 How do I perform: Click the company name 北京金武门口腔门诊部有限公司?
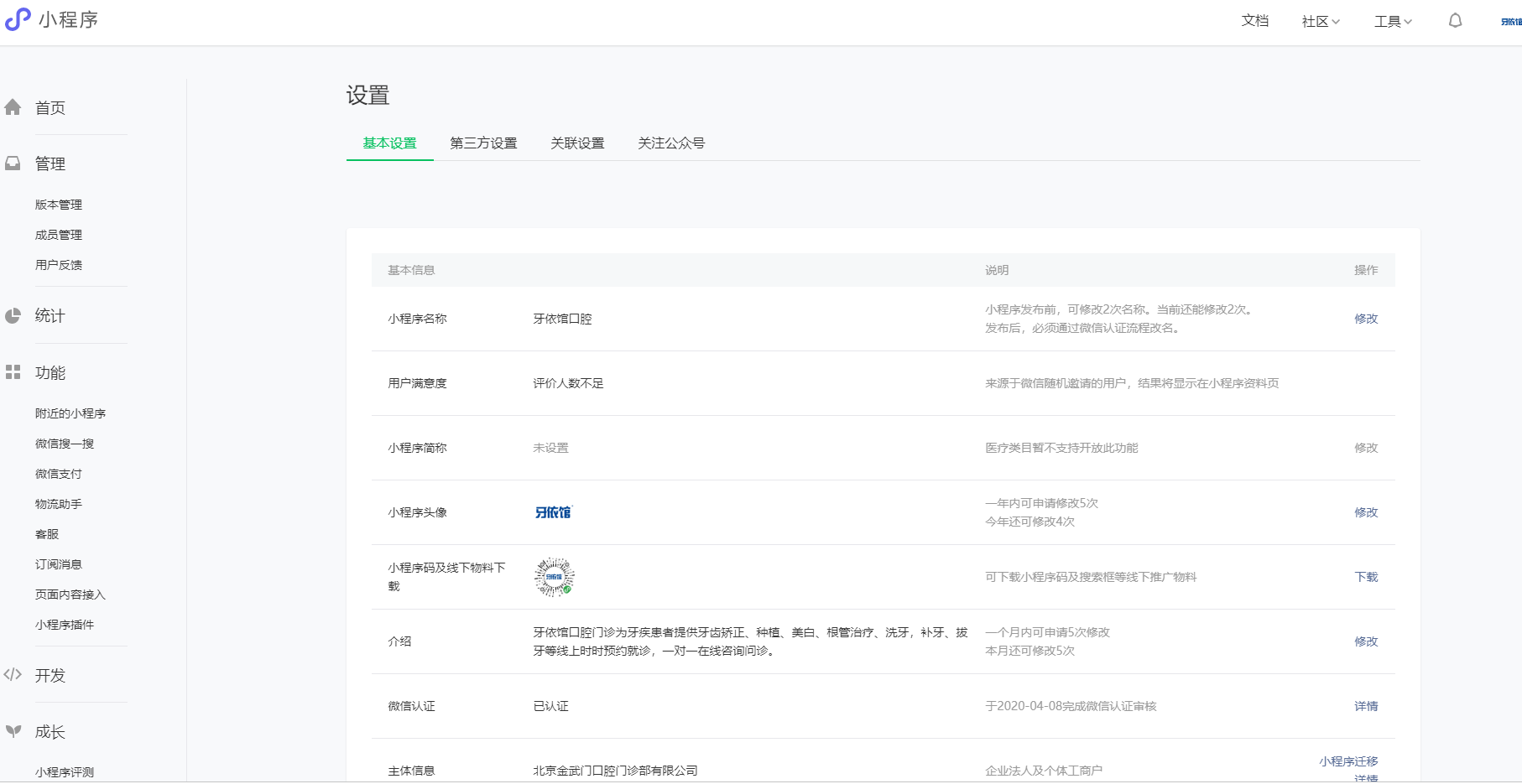click(615, 771)
